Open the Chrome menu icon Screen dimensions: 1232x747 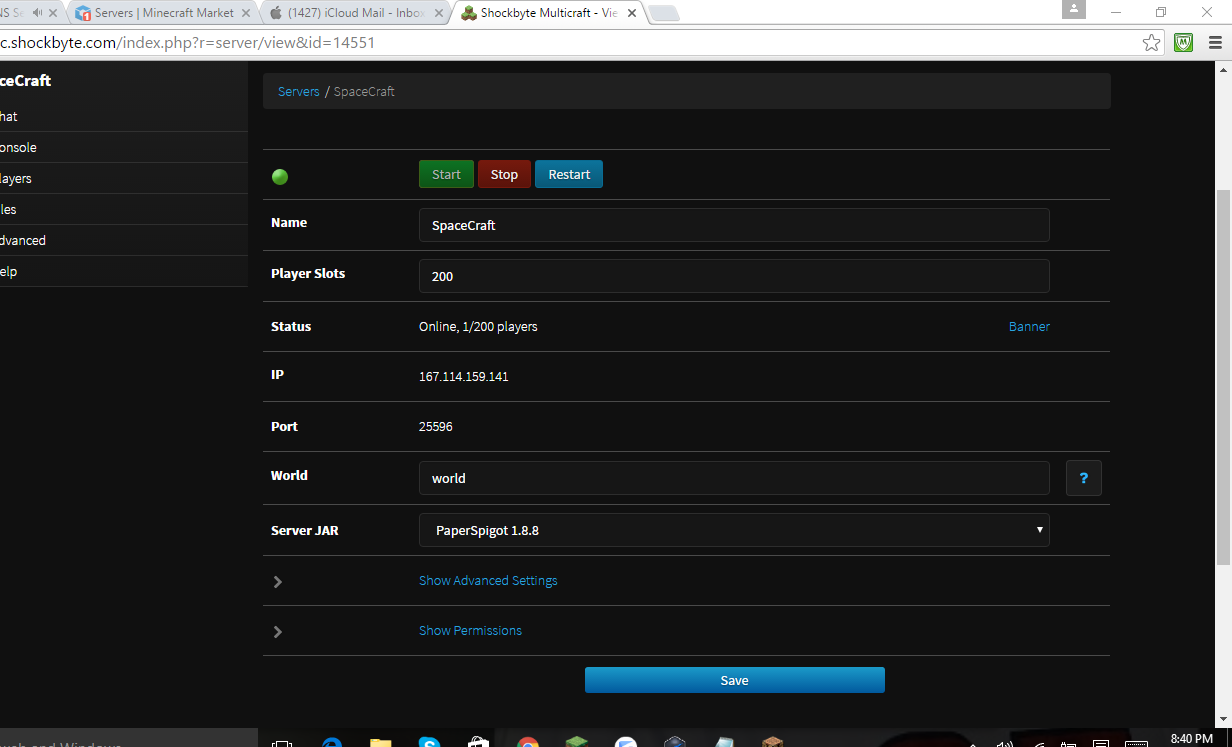click(1217, 43)
